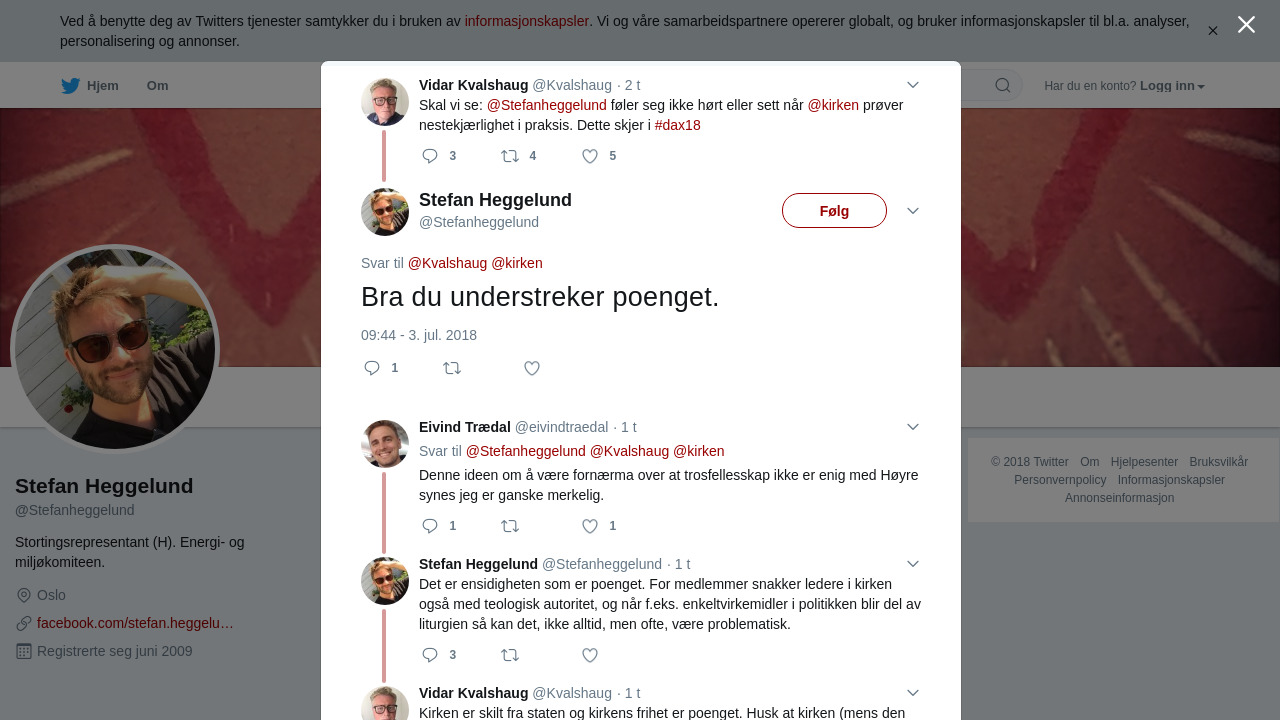Open the #dax18 hashtag link
This screenshot has width=1280, height=720.
click(x=677, y=125)
